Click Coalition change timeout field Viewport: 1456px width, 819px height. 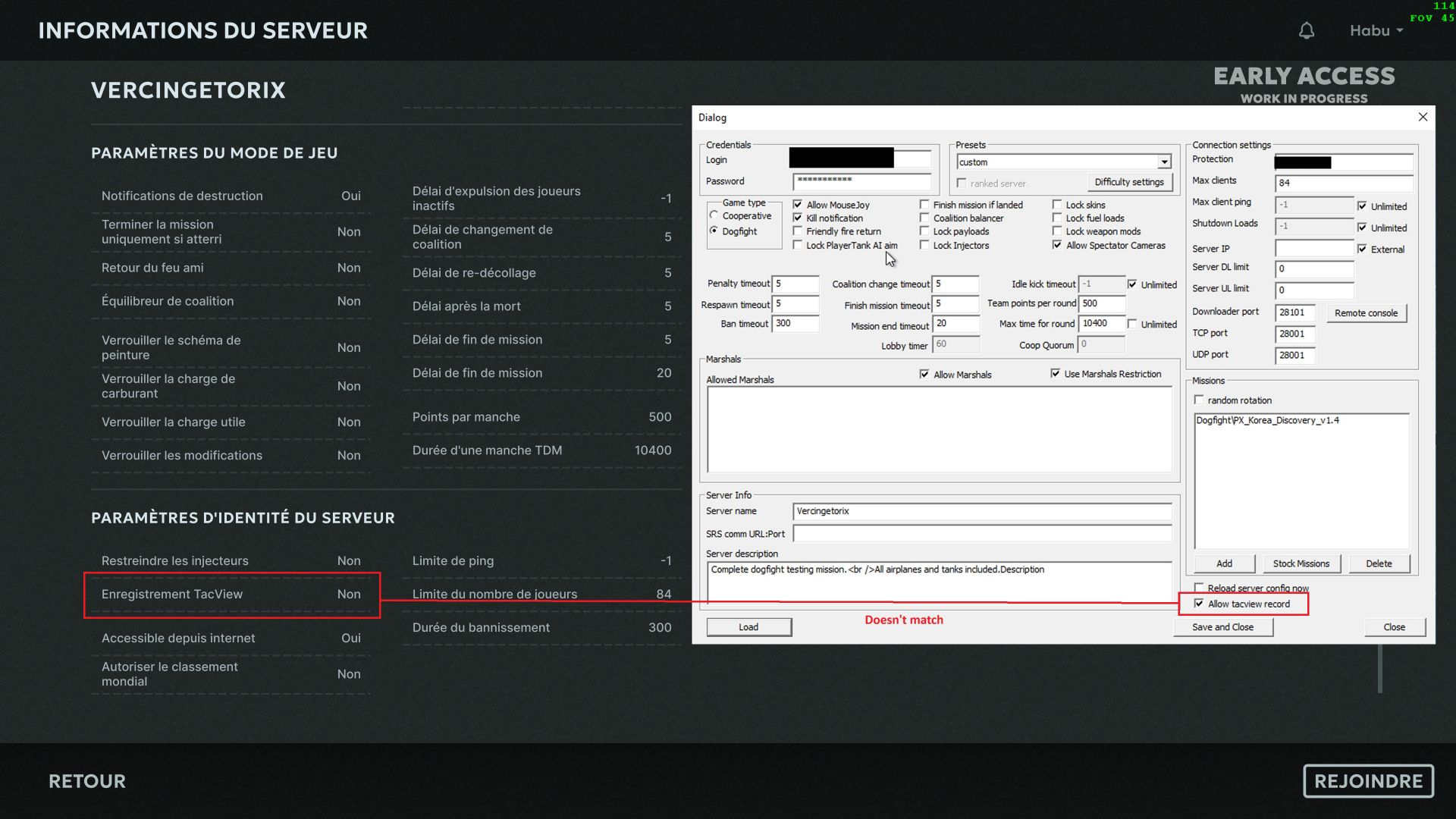[955, 284]
